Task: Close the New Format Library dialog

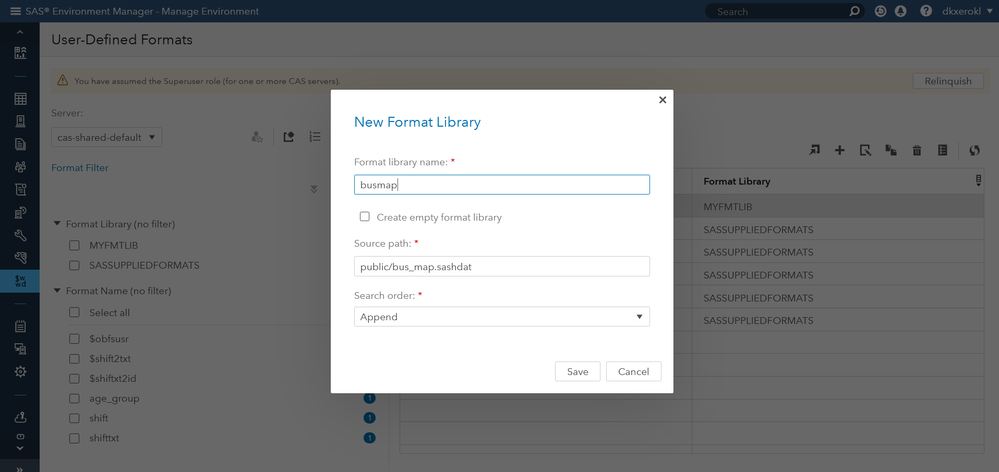Action: point(662,100)
